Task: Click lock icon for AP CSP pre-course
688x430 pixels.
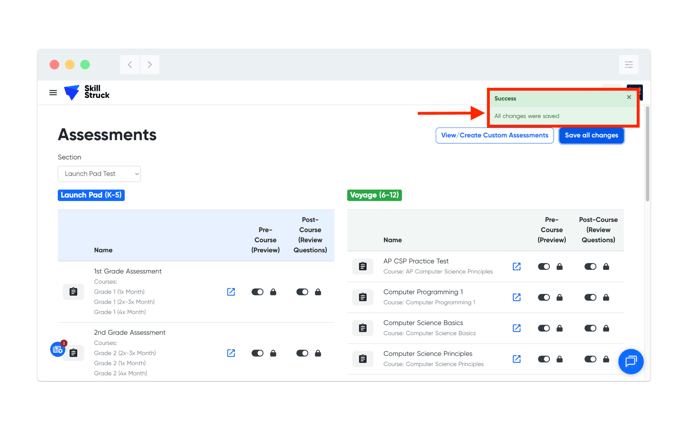Action: 560,267
